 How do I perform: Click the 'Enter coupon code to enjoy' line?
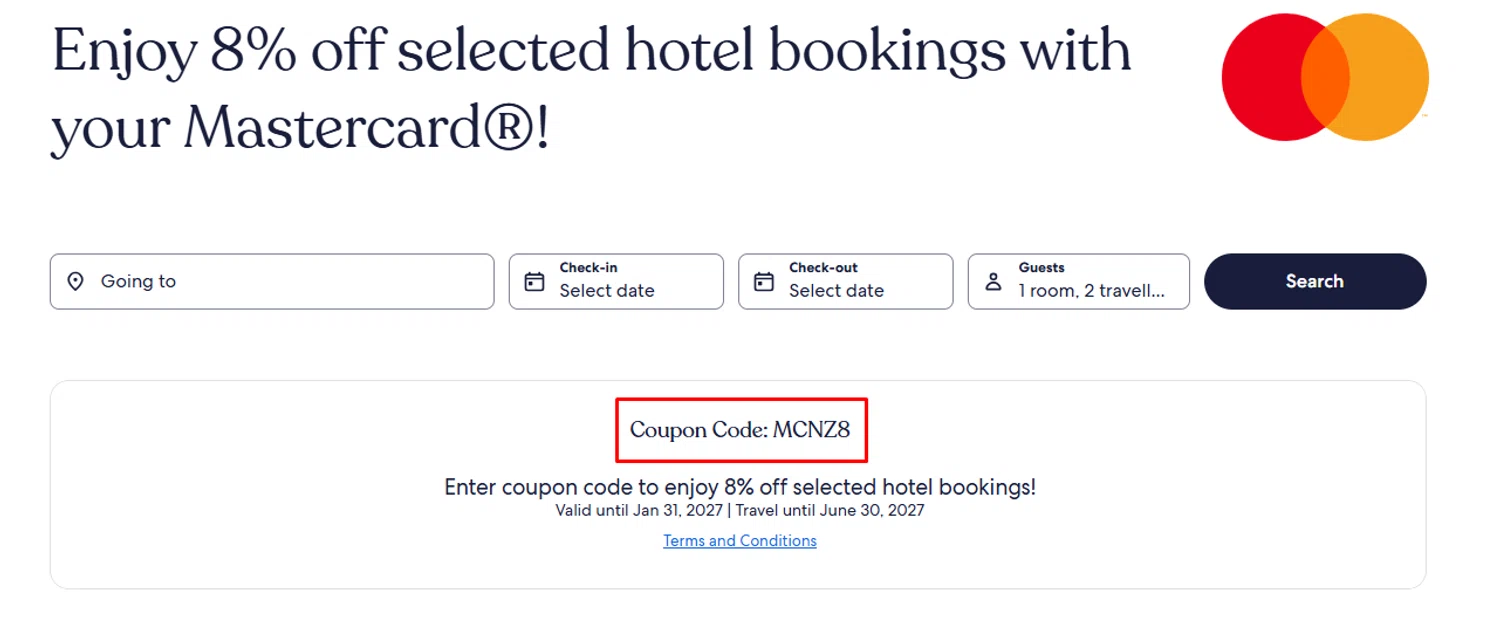[x=740, y=487]
